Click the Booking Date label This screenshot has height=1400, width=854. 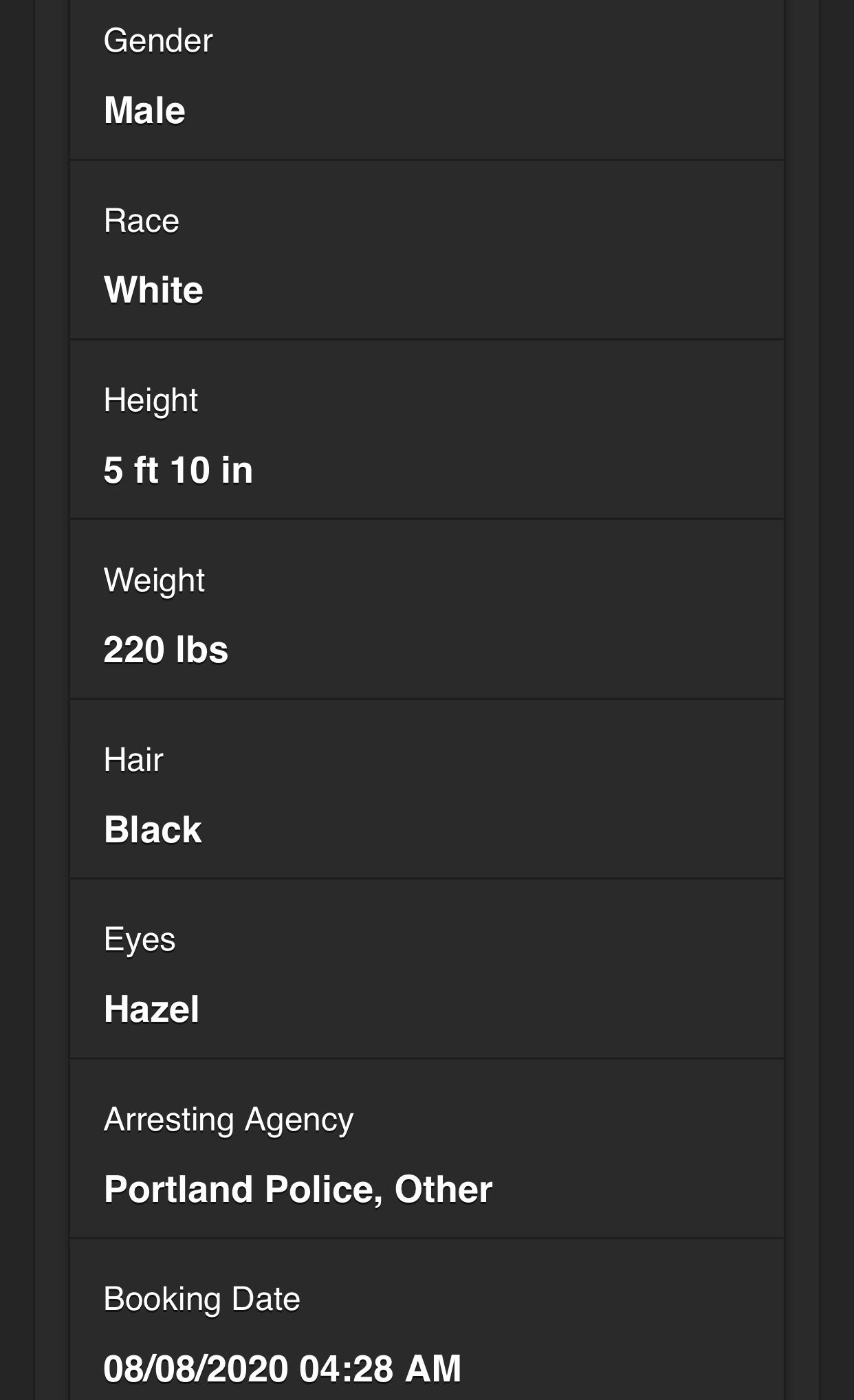(201, 1299)
